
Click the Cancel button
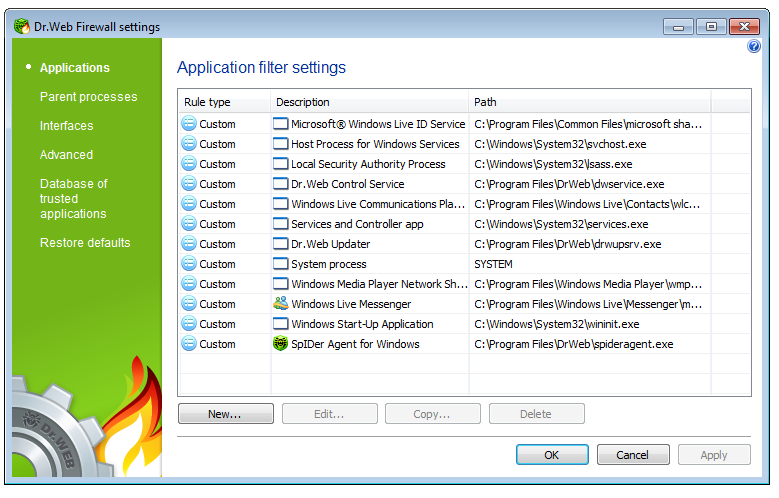pos(633,454)
